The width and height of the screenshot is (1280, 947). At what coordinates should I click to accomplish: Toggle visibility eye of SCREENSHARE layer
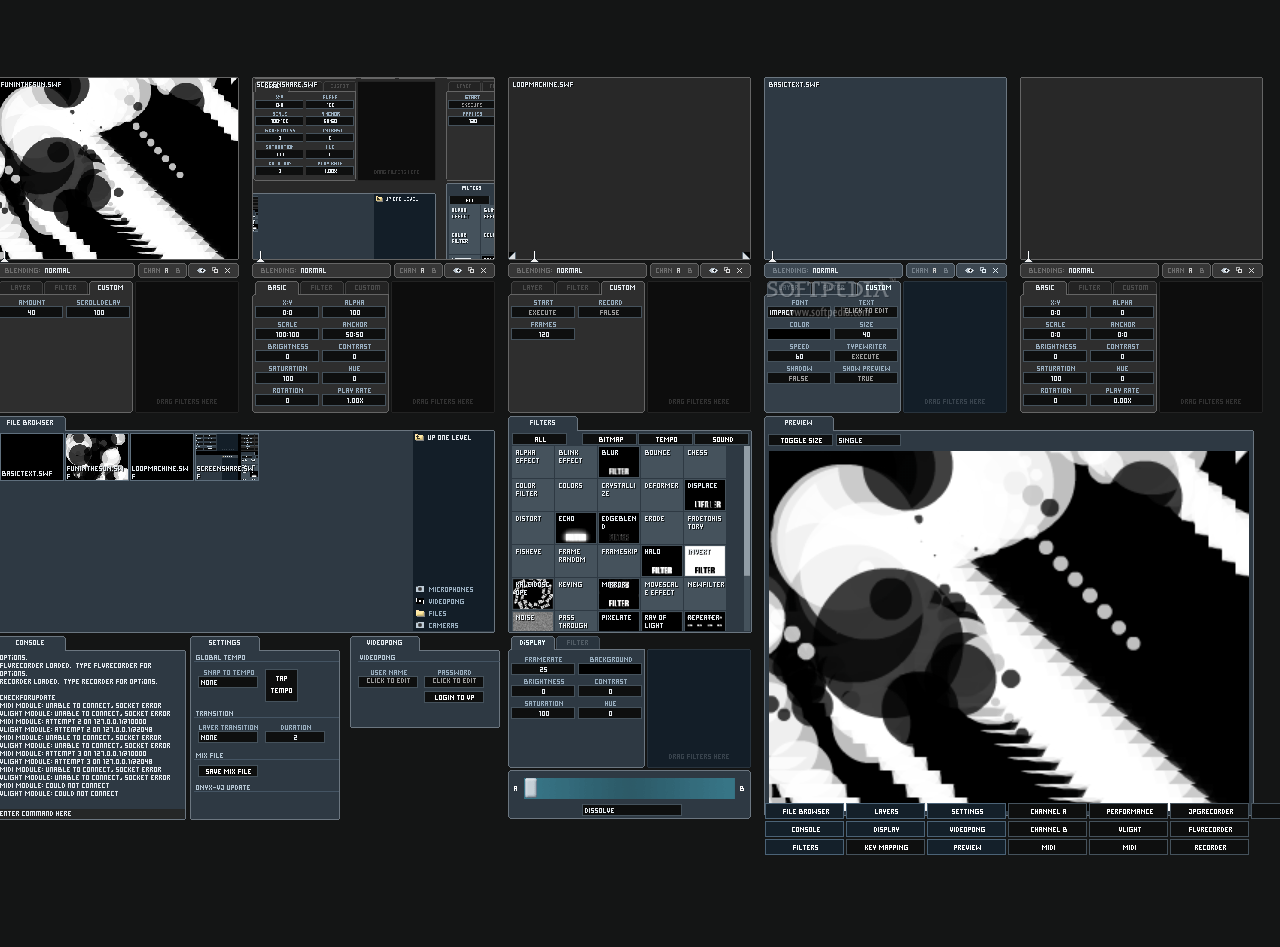tap(457, 270)
